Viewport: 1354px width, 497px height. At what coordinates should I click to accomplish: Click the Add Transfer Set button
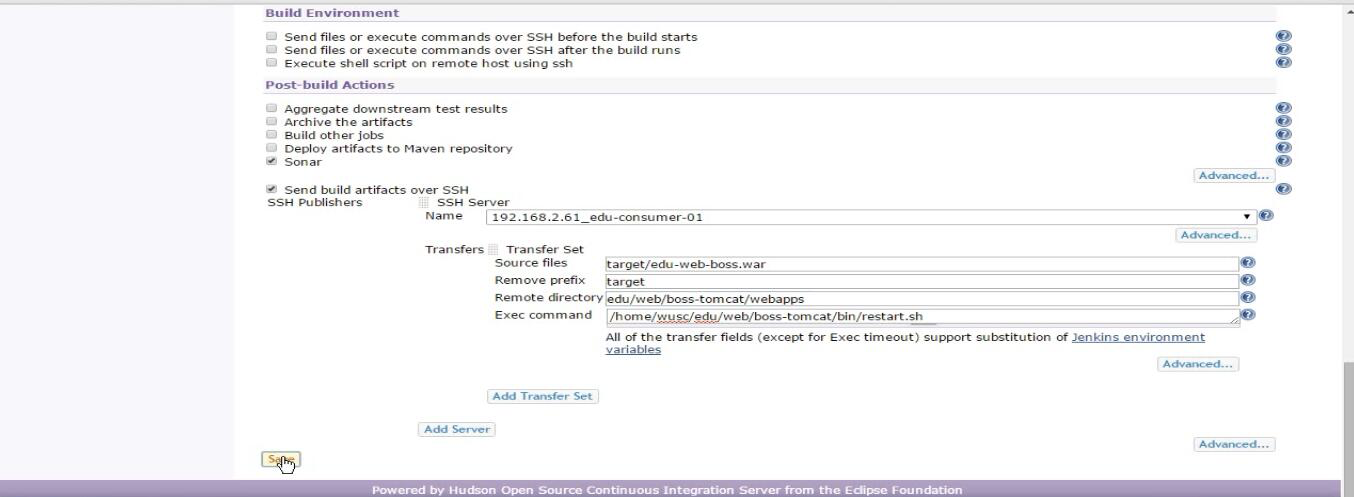[x=542, y=396]
